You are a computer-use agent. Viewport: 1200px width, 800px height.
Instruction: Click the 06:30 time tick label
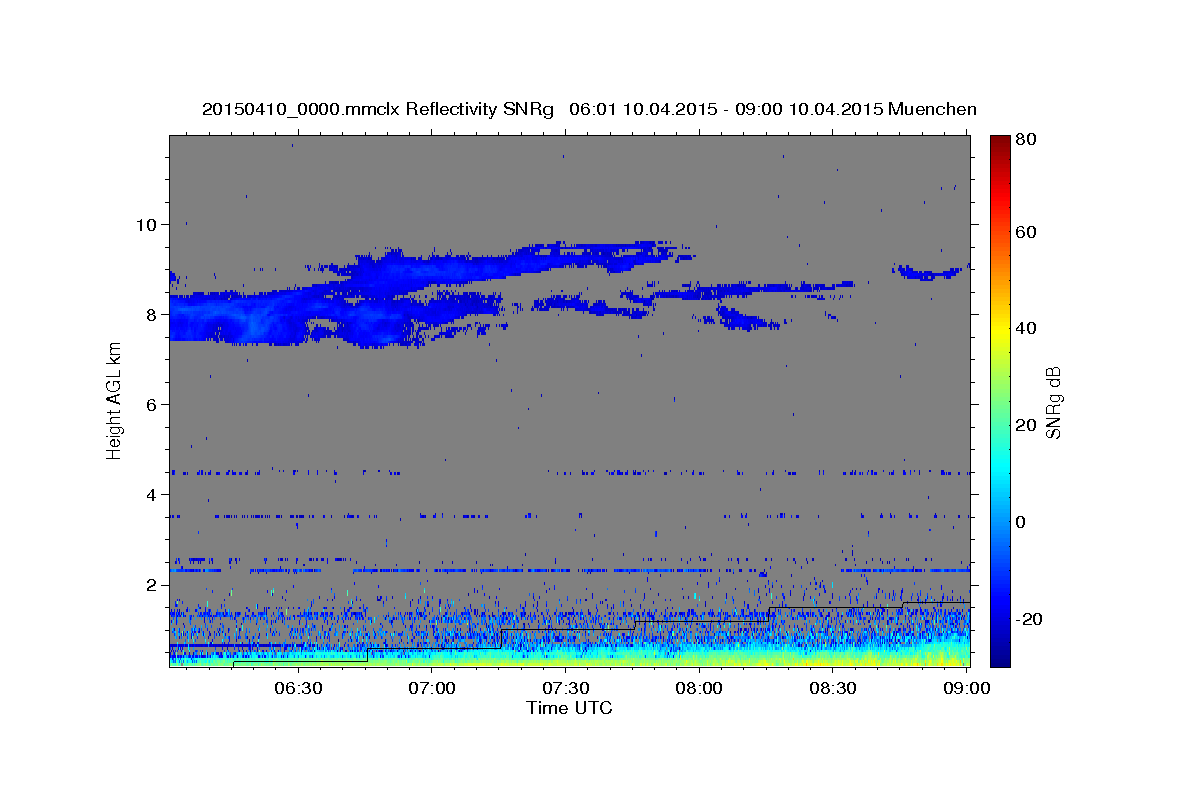pos(298,688)
